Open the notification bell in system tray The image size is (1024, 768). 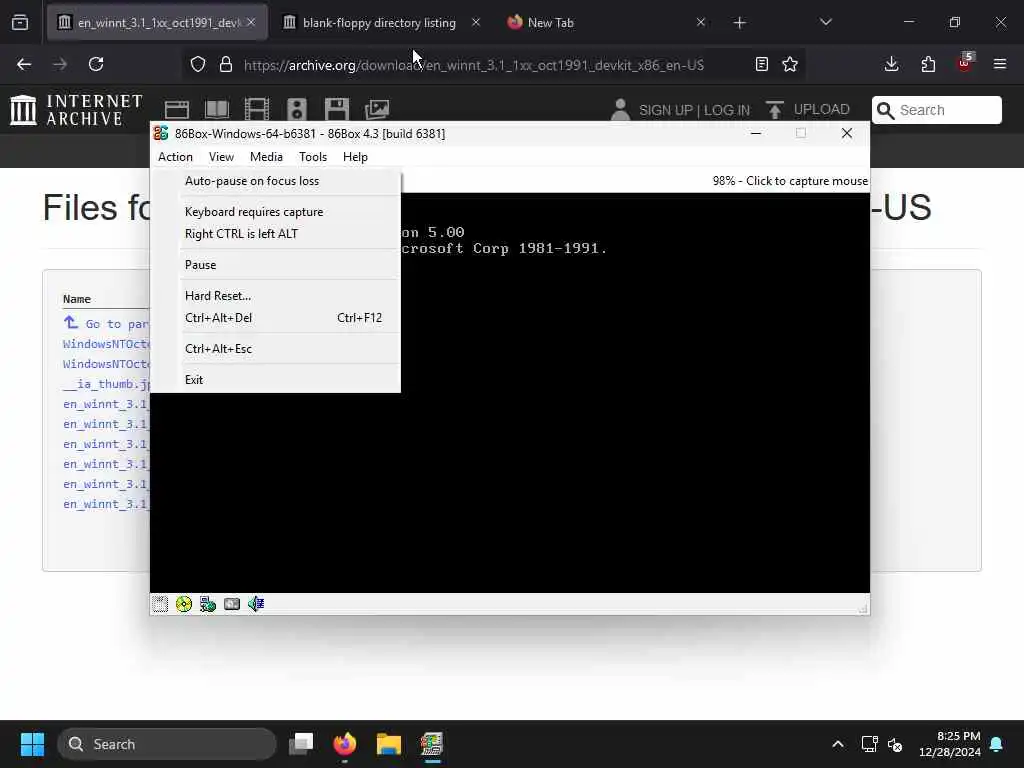tap(997, 744)
